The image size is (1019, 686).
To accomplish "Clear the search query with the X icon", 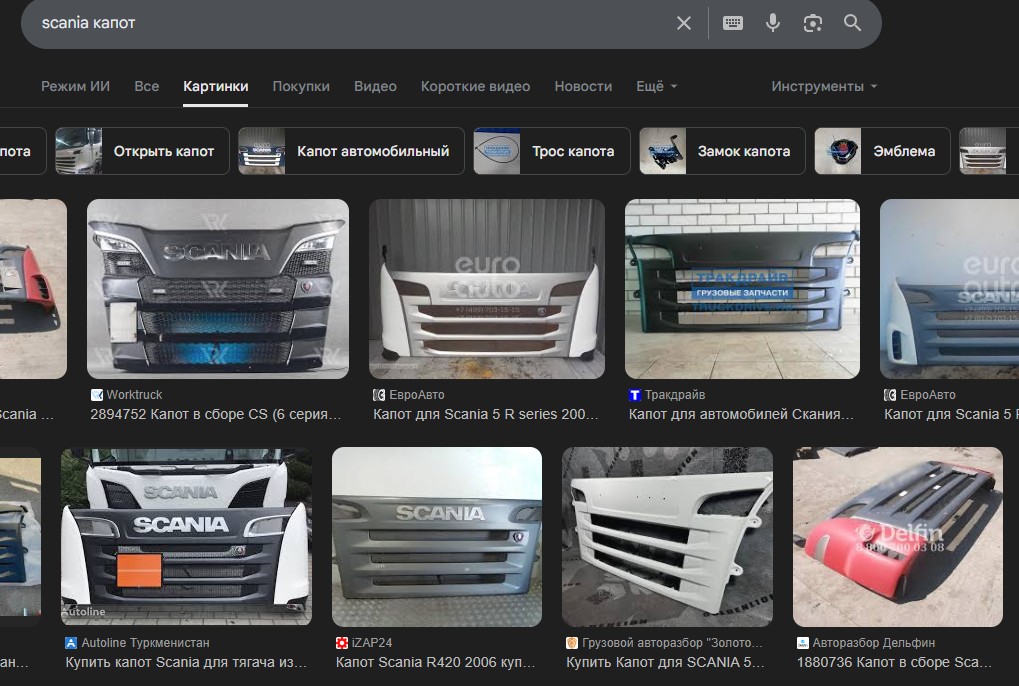I will (x=684, y=23).
